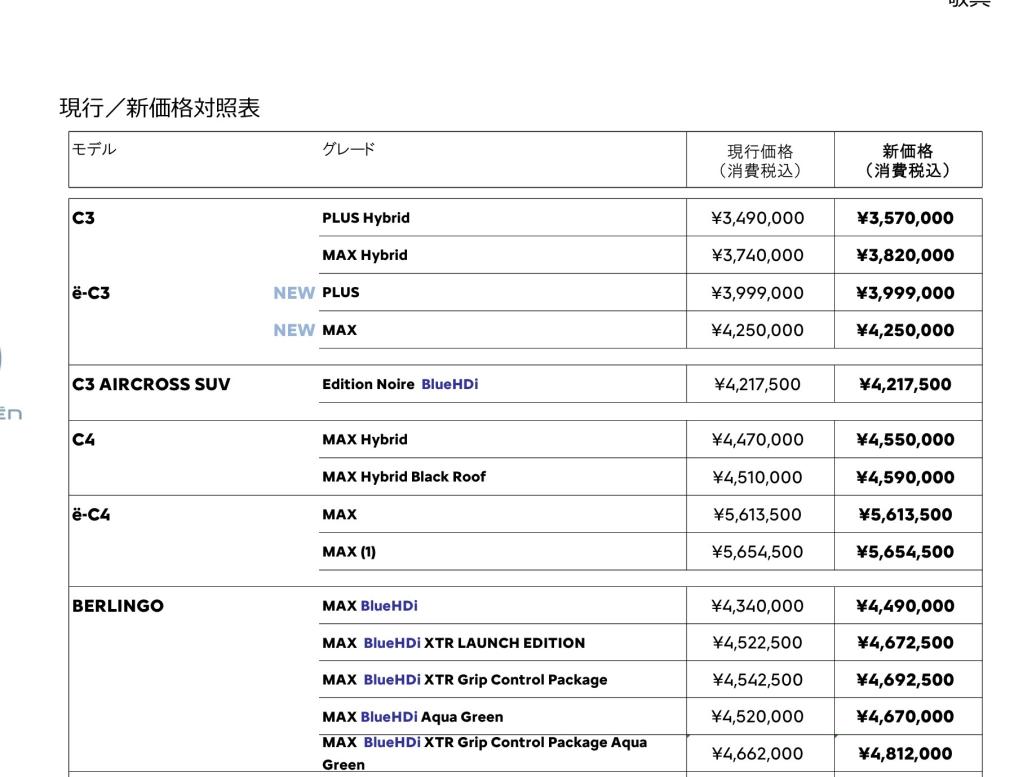Select the BERLINGO model name
The width and height of the screenshot is (1023, 777).
[118, 606]
